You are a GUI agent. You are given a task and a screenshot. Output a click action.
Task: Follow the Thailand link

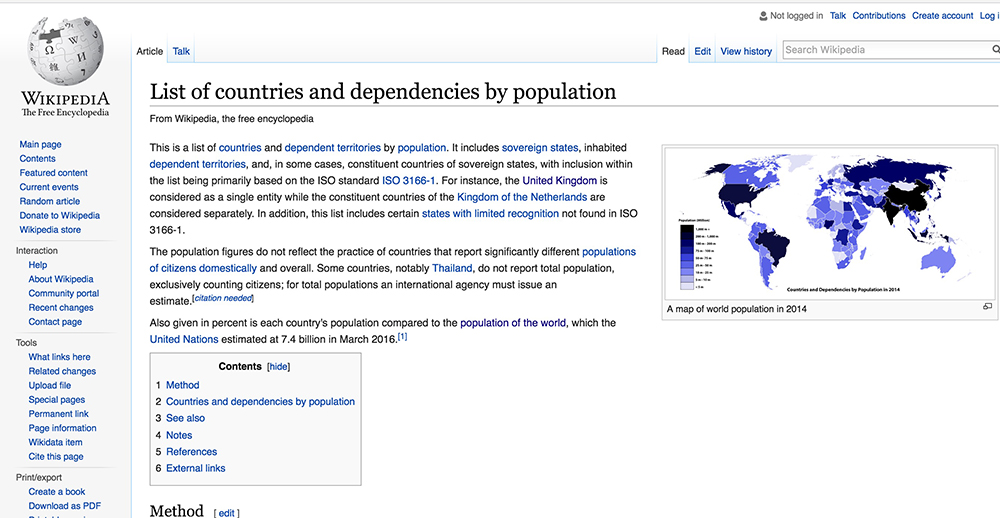(452, 269)
